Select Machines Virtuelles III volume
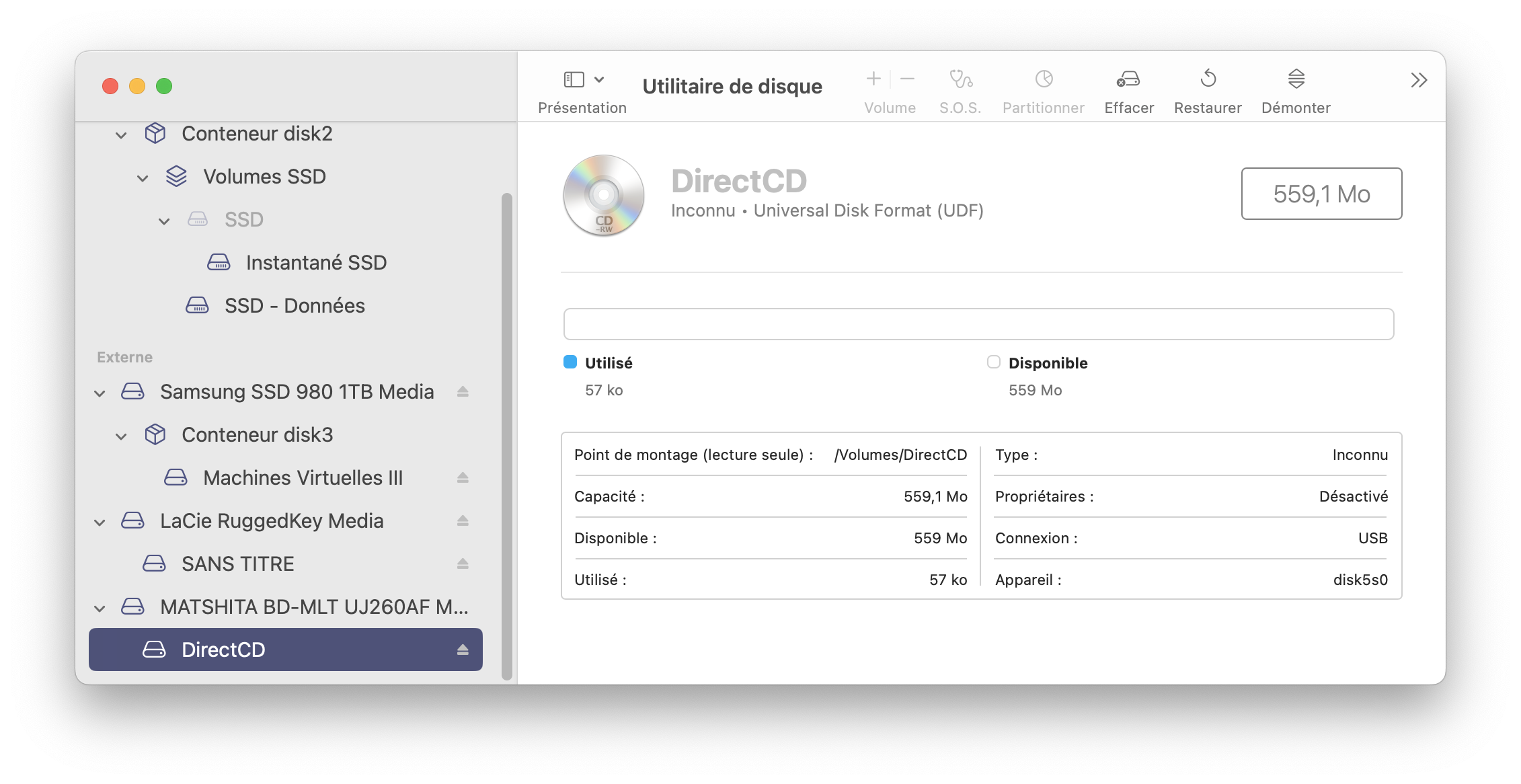Viewport: 1521px width, 784px height. [286, 477]
